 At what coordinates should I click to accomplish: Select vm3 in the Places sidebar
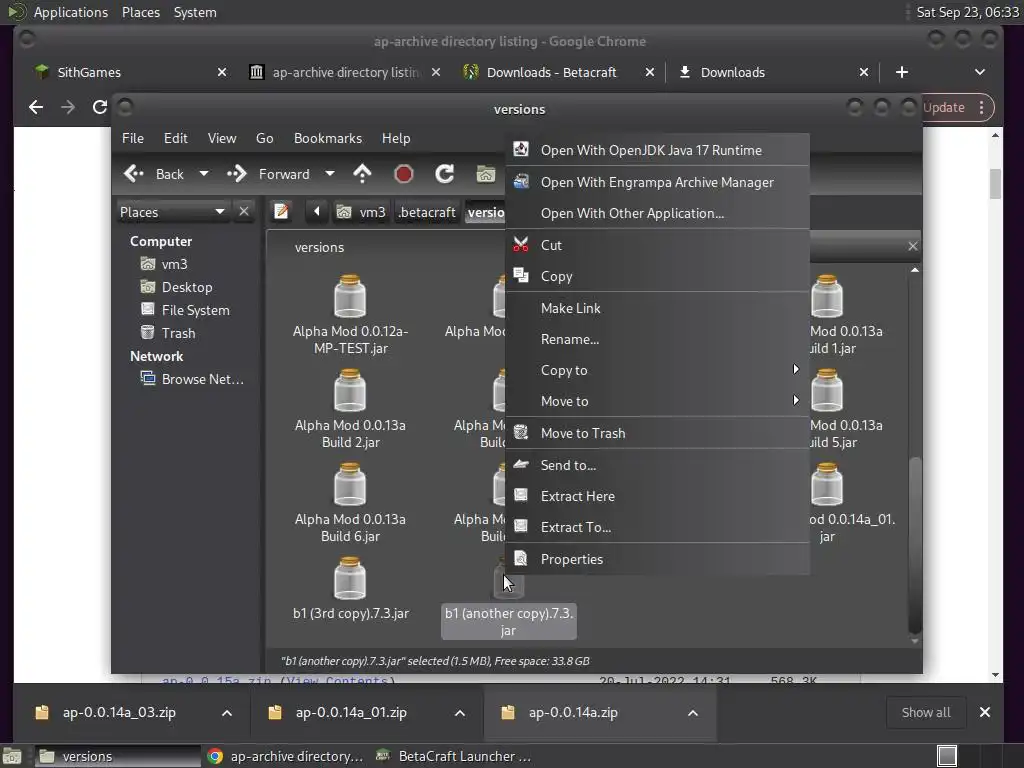click(164, 264)
